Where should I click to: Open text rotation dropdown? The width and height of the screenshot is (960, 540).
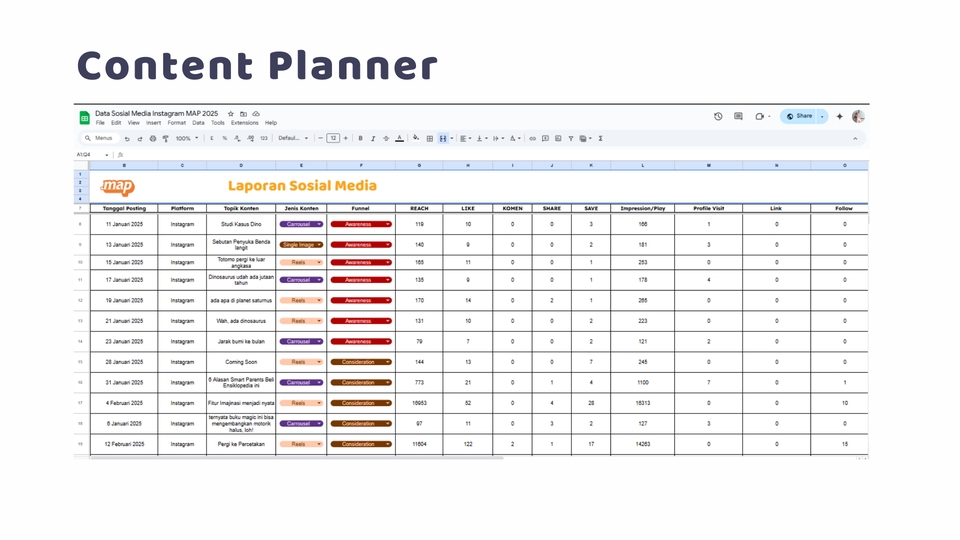515,138
